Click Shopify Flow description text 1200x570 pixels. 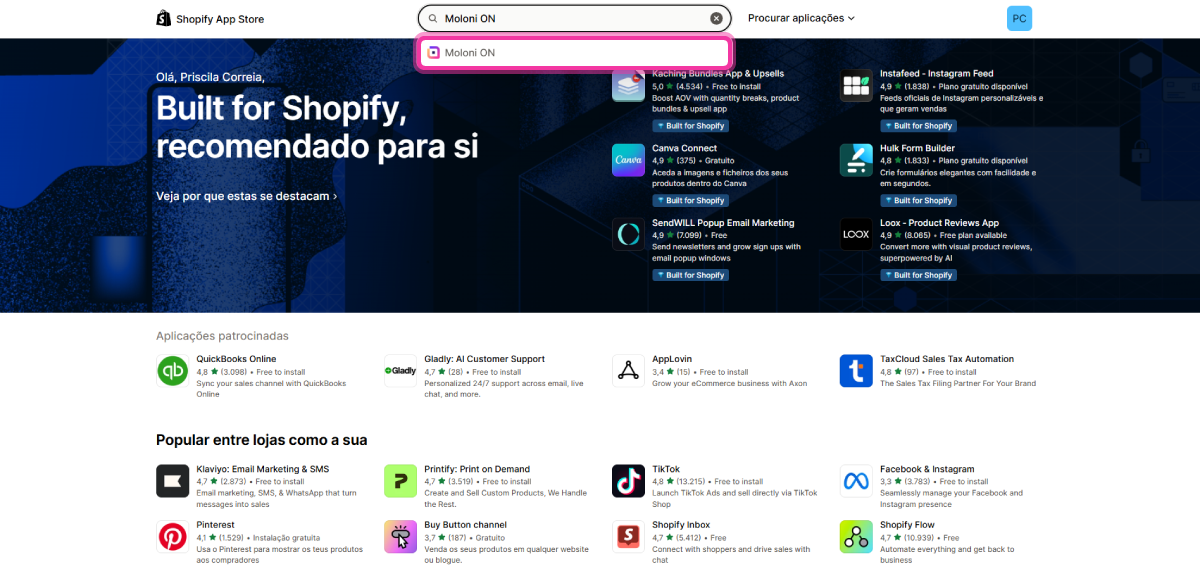tap(947, 554)
